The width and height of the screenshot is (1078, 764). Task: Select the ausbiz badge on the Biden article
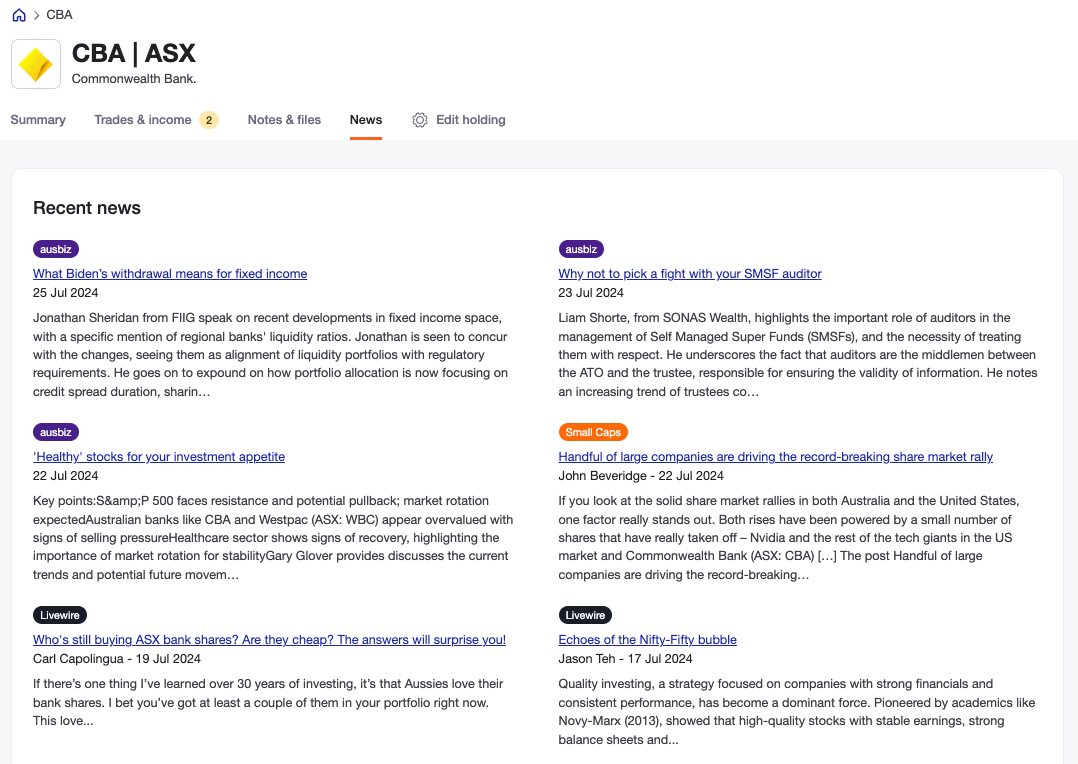click(x=55, y=249)
